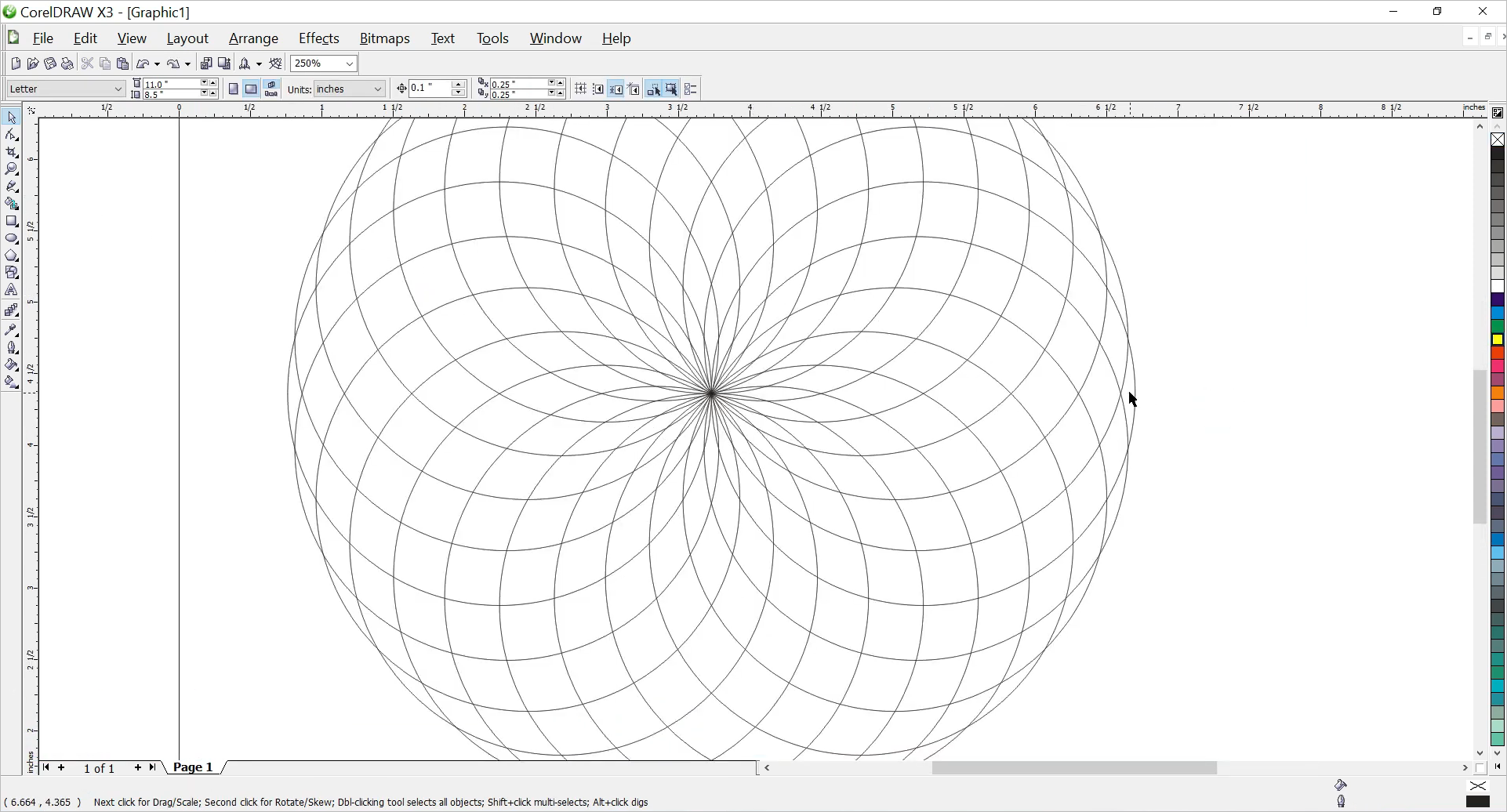Click the Page 1 tab

[193, 767]
